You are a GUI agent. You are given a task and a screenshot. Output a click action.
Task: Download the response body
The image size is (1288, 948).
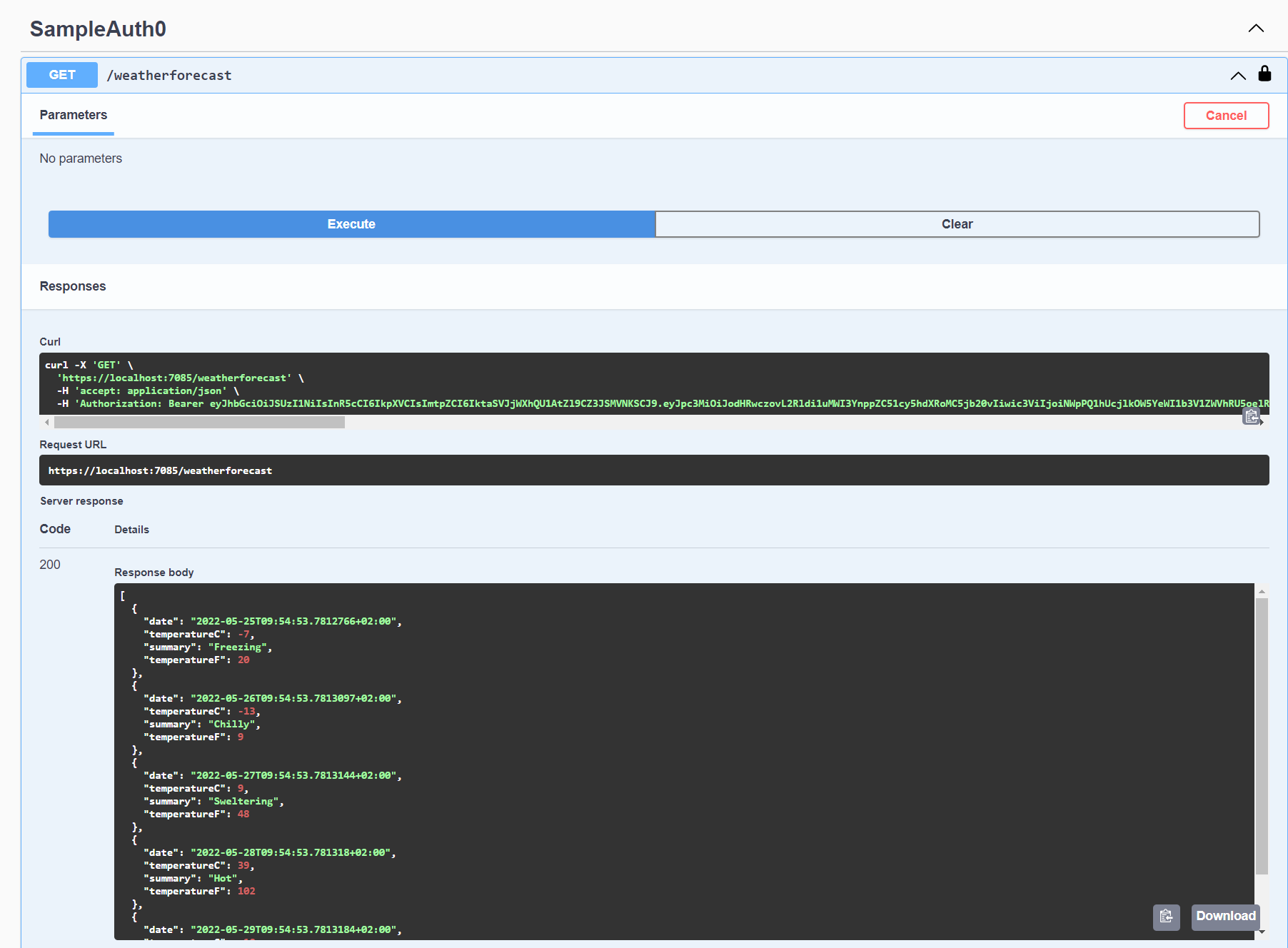[x=1225, y=917]
